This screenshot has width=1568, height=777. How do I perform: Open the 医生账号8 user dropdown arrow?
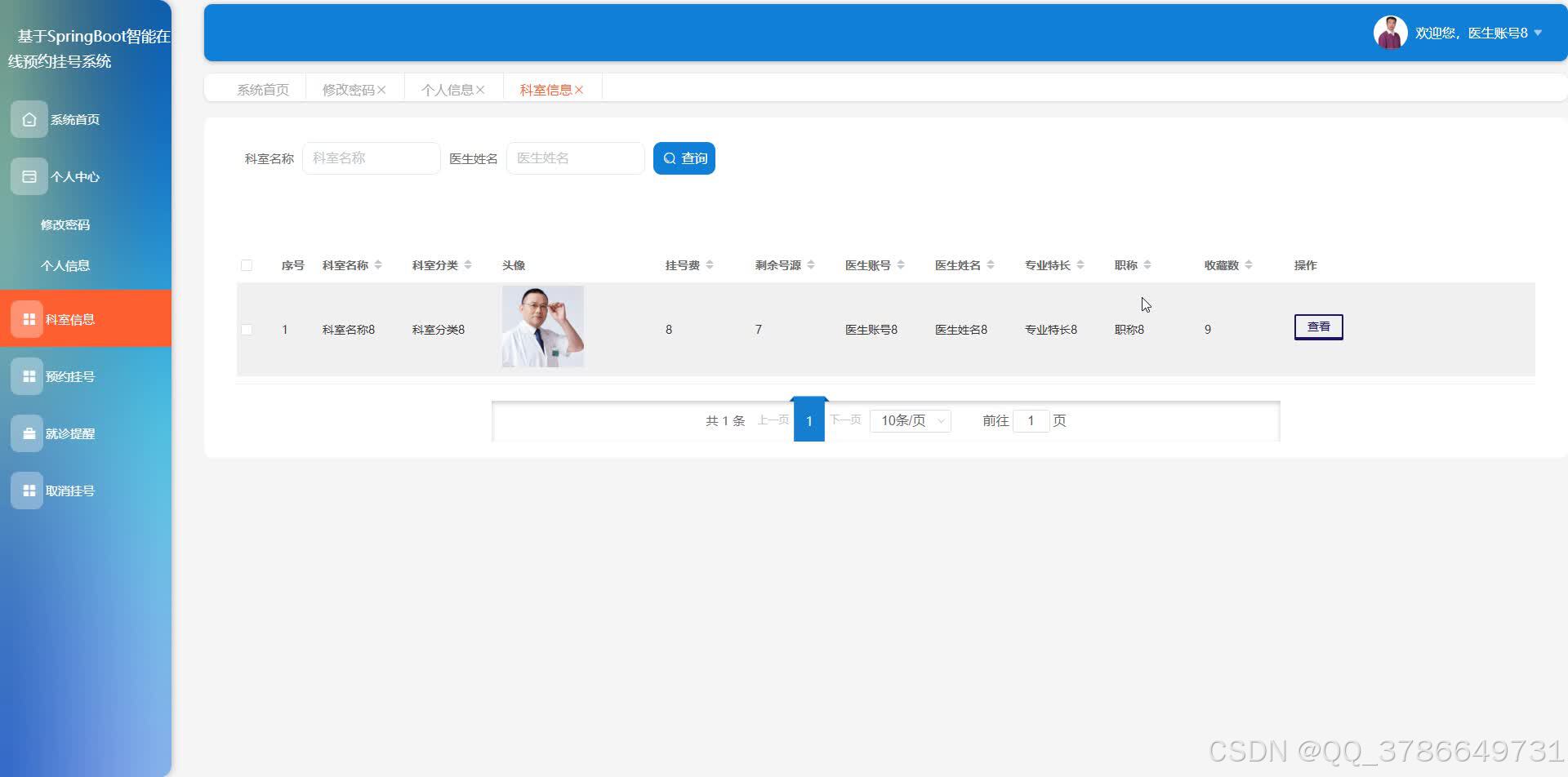point(1538,33)
